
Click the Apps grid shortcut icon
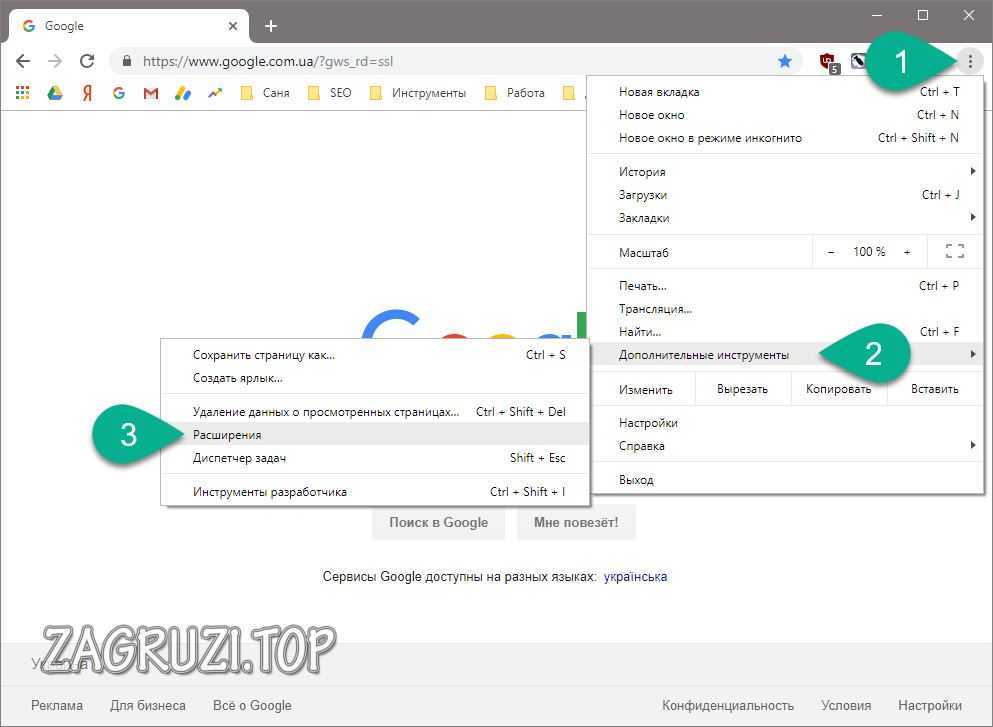23,93
